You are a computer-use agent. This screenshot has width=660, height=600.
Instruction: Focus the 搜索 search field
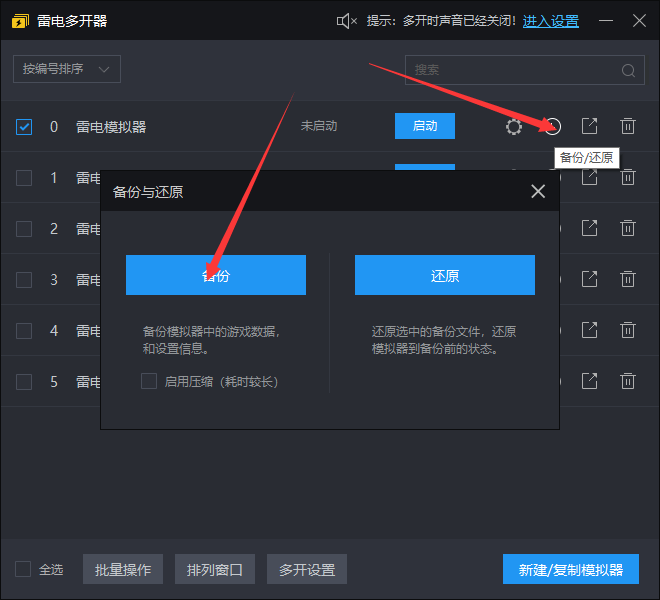[x=524, y=70]
